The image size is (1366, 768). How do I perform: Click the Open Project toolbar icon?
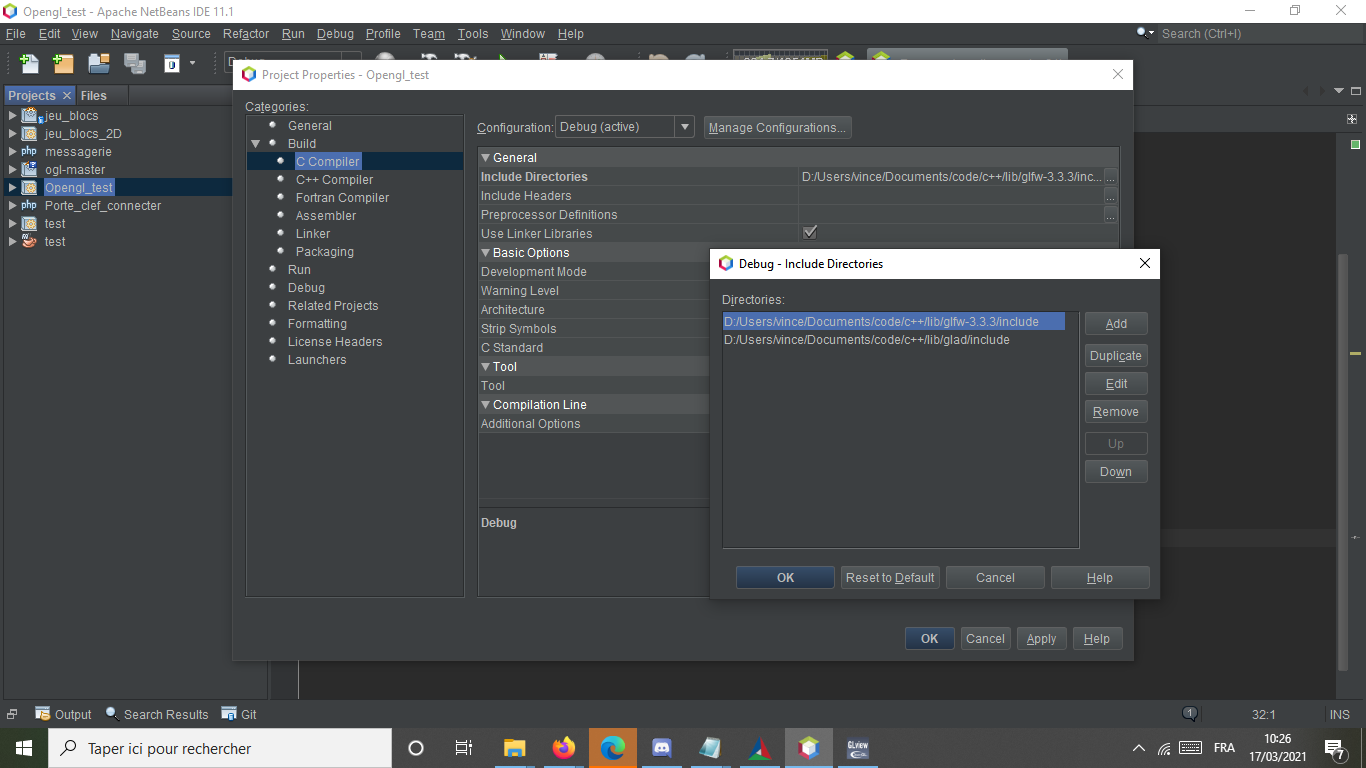(98, 63)
